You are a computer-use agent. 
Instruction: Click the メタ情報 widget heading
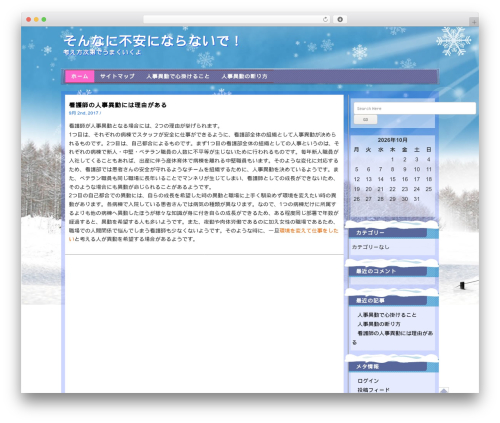(x=367, y=367)
